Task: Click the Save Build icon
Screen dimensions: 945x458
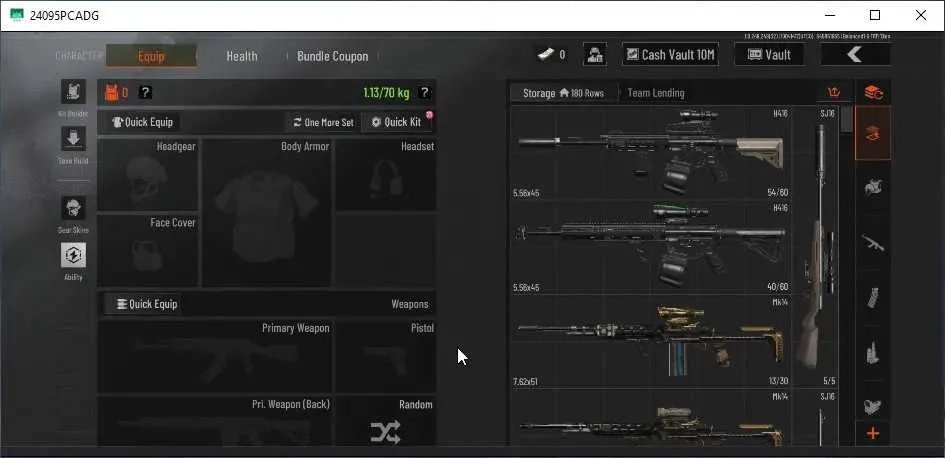Action: (73, 139)
